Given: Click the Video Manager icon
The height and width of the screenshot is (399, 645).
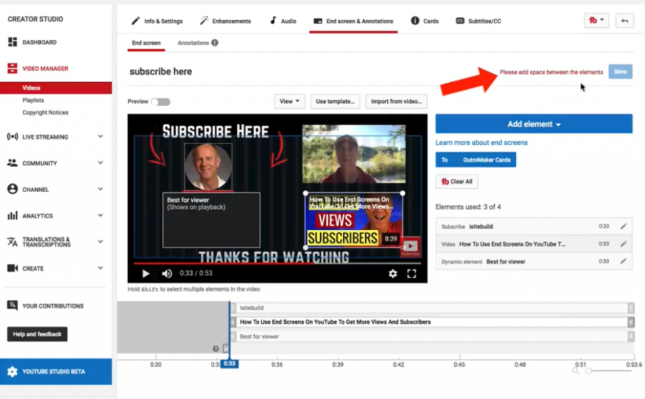Looking at the screenshot, I should 12,68.
